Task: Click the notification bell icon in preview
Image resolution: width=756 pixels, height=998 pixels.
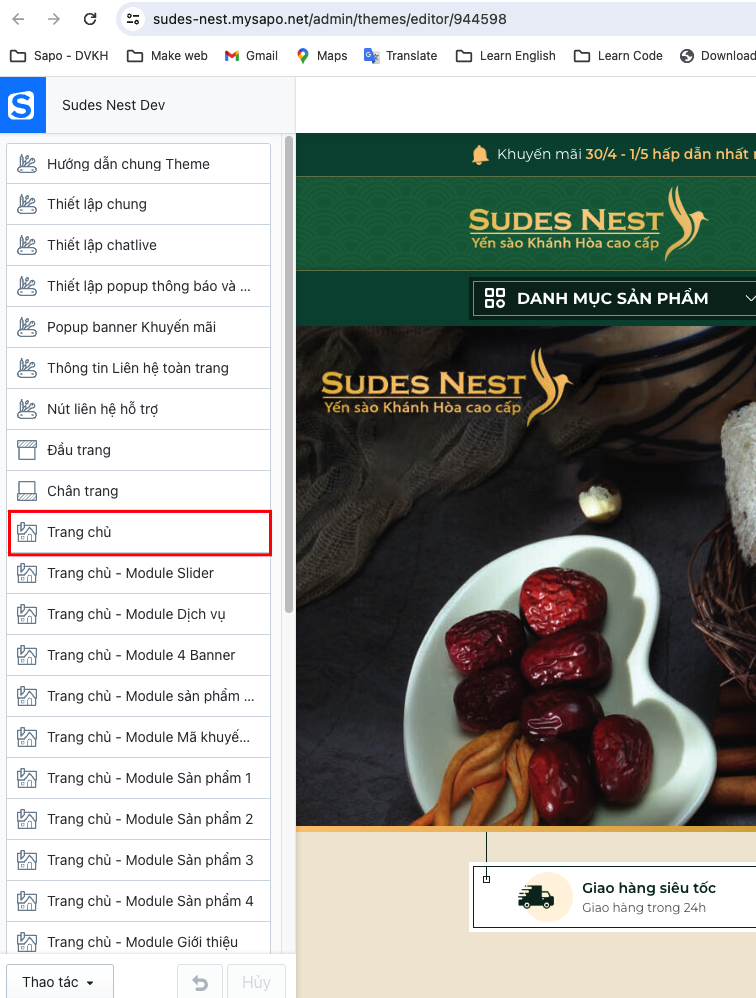Action: pos(480,155)
